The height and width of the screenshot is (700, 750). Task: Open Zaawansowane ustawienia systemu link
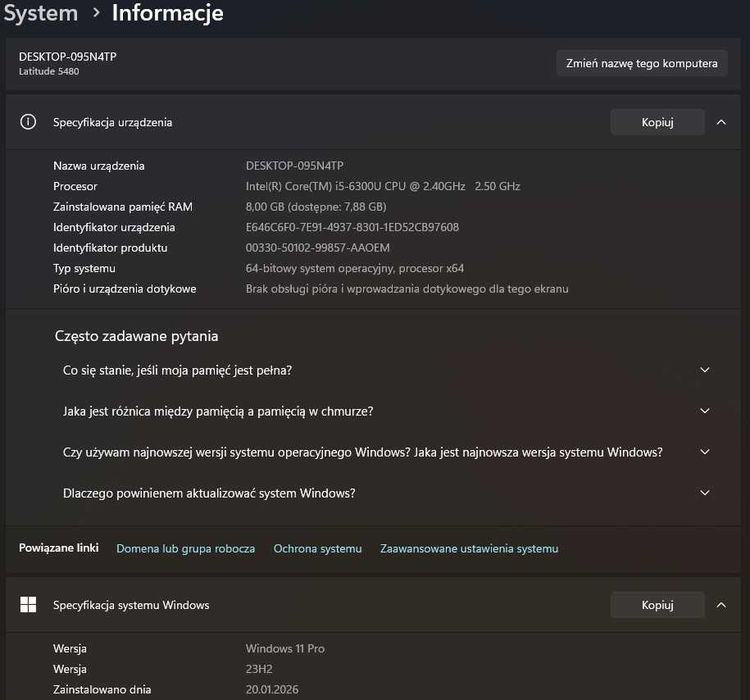tap(469, 549)
